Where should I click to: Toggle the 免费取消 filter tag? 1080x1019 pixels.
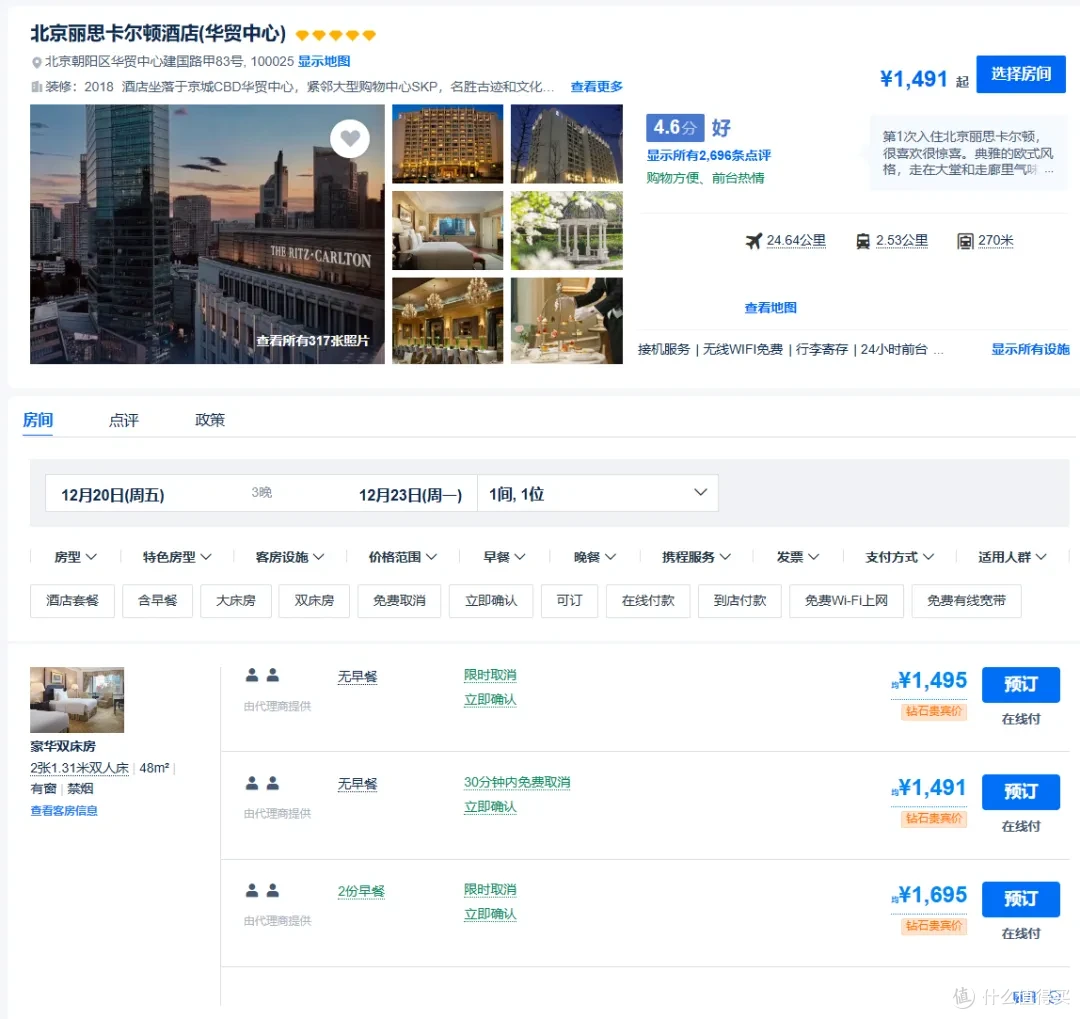pos(399,601)
